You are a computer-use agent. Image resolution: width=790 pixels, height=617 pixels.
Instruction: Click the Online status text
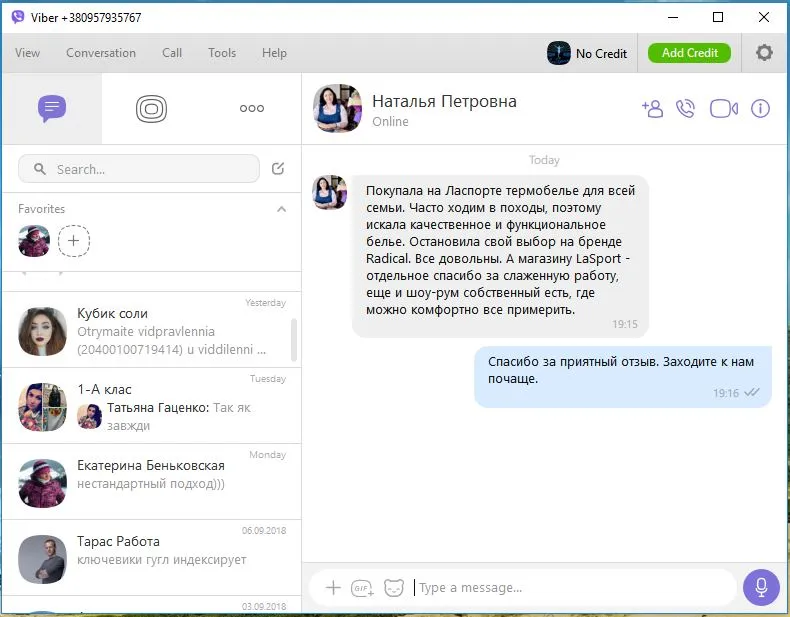[x=390, y=122]
